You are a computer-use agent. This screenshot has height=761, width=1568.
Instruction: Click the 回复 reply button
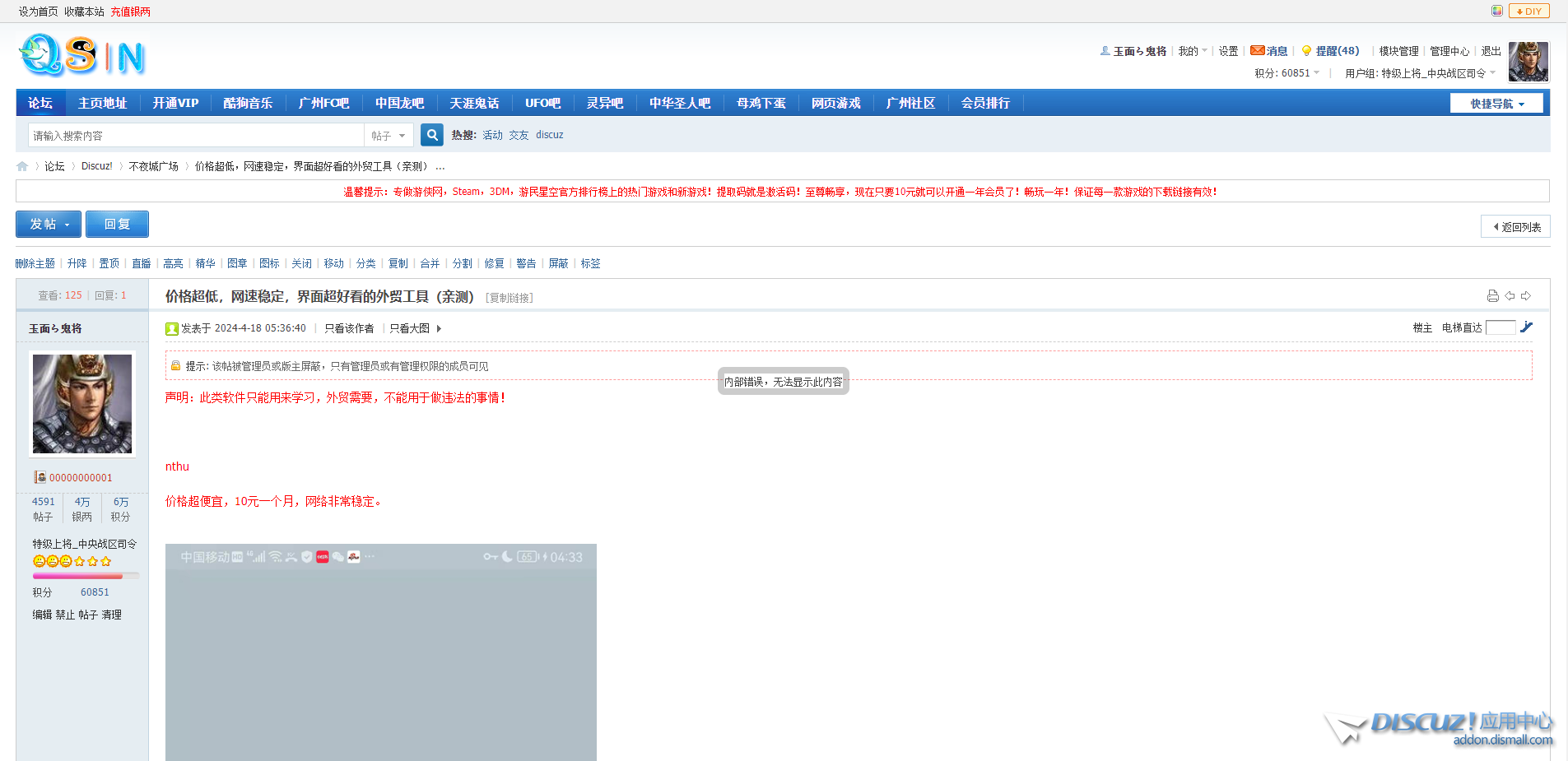pos(117,225)
